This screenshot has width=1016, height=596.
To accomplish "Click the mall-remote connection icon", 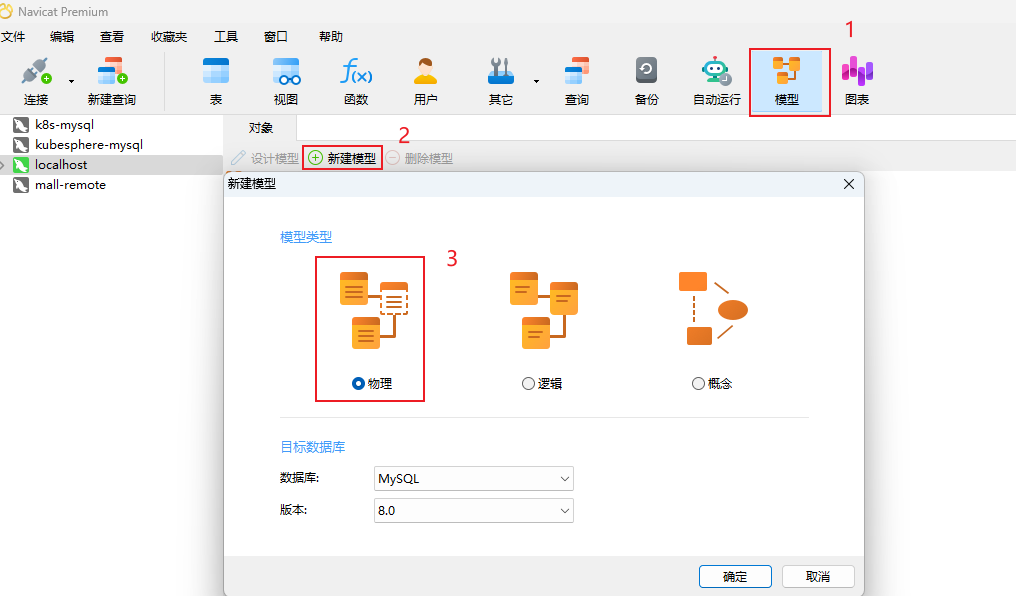I will pos(21,185).
